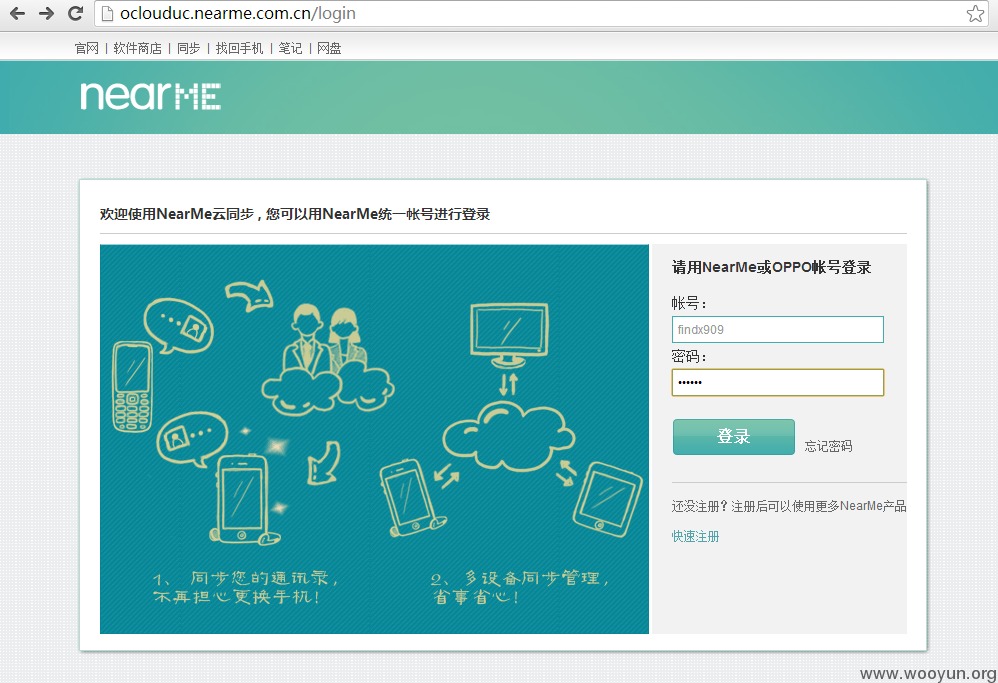Click the 登录 login button
Screen dimensions: 998x683
pyautogui.click(x=734, y=437)
